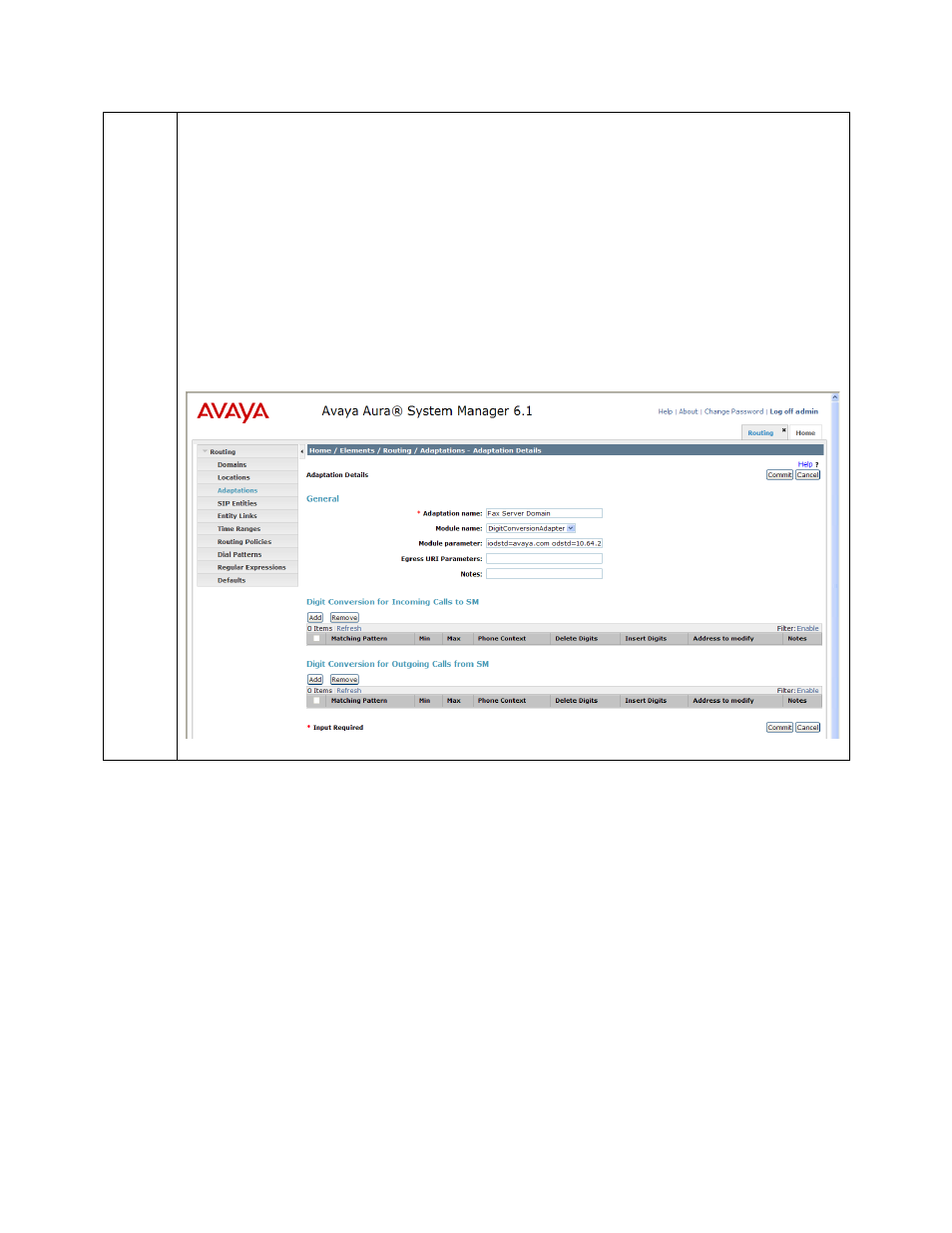Open Locations in the routing menu
The width and height of the screenshot is (952, 1233).
234,477
